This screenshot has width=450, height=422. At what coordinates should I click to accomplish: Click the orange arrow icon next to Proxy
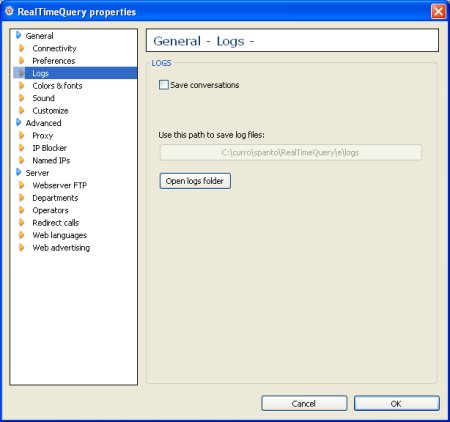pyautogui.click(x=22, y=135)
